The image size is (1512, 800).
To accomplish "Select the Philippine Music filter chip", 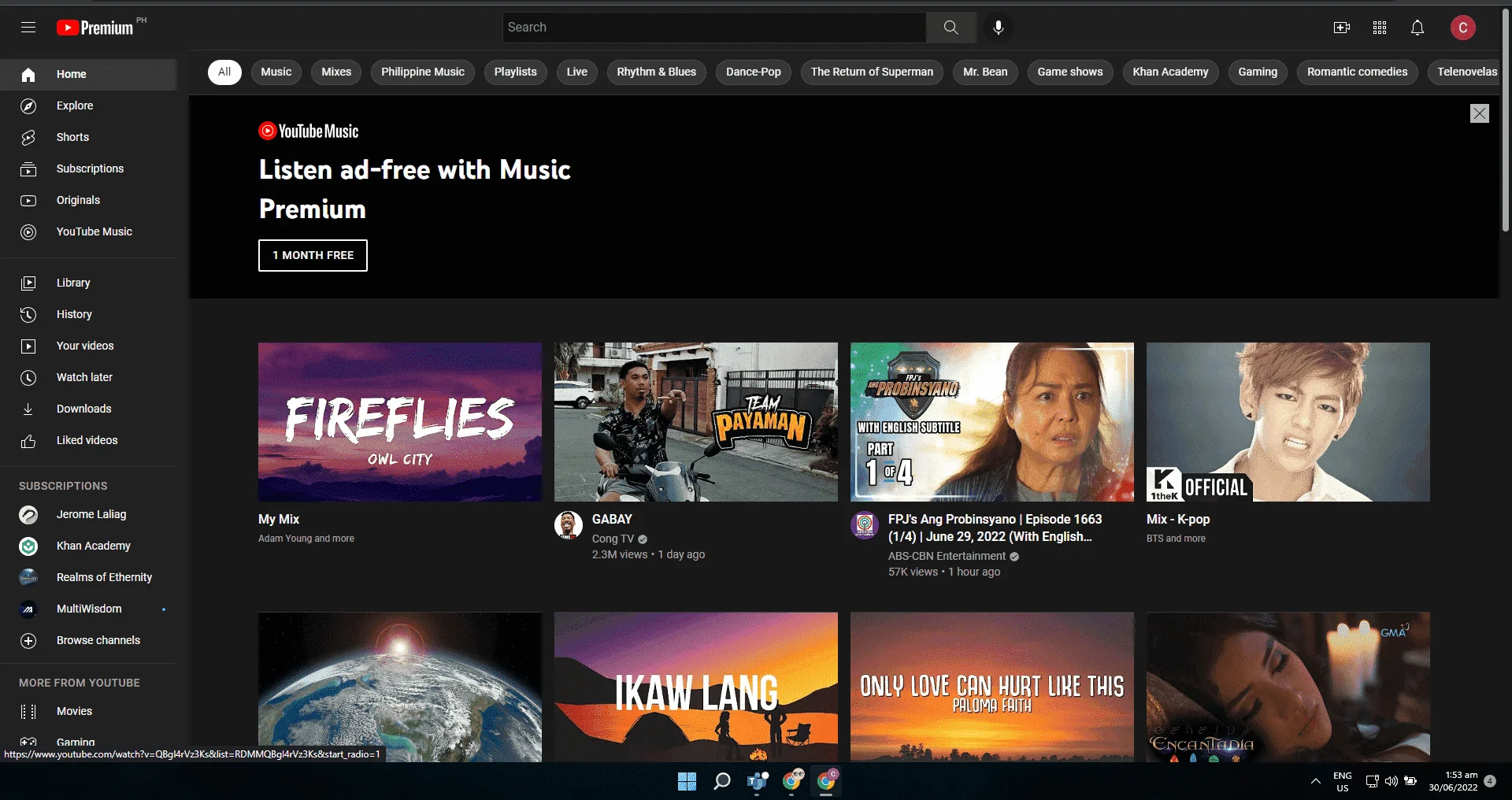I will 423,72.
